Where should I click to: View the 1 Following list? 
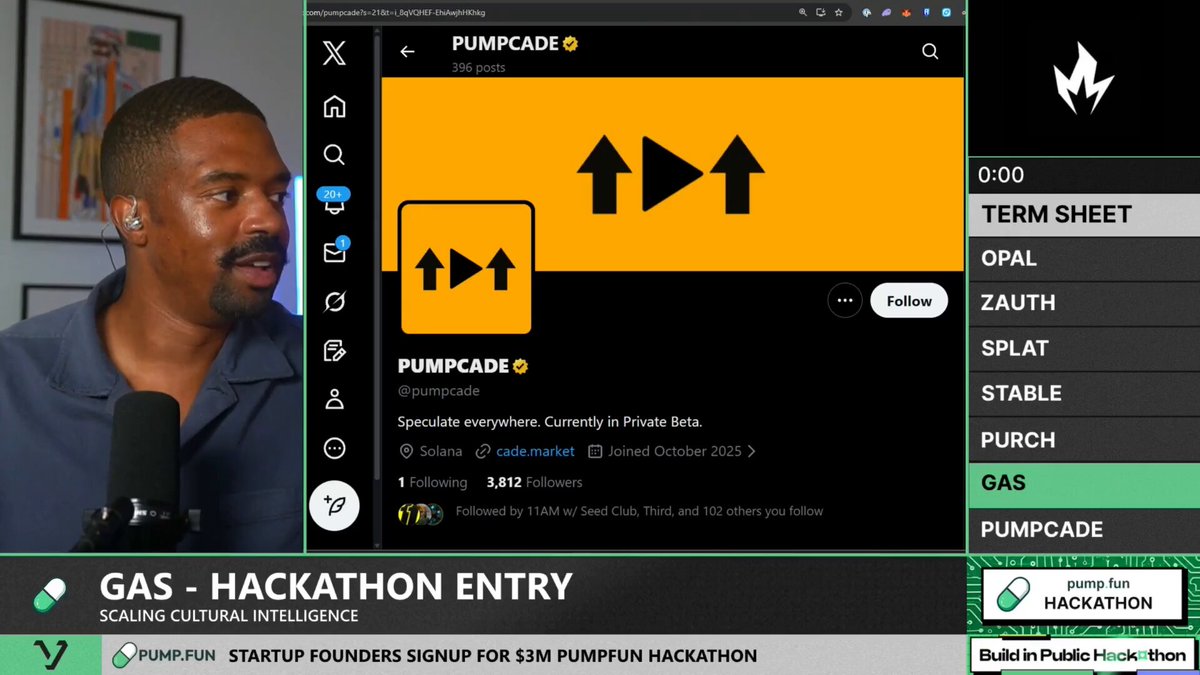pyautogui.click(x=432, y=482)
